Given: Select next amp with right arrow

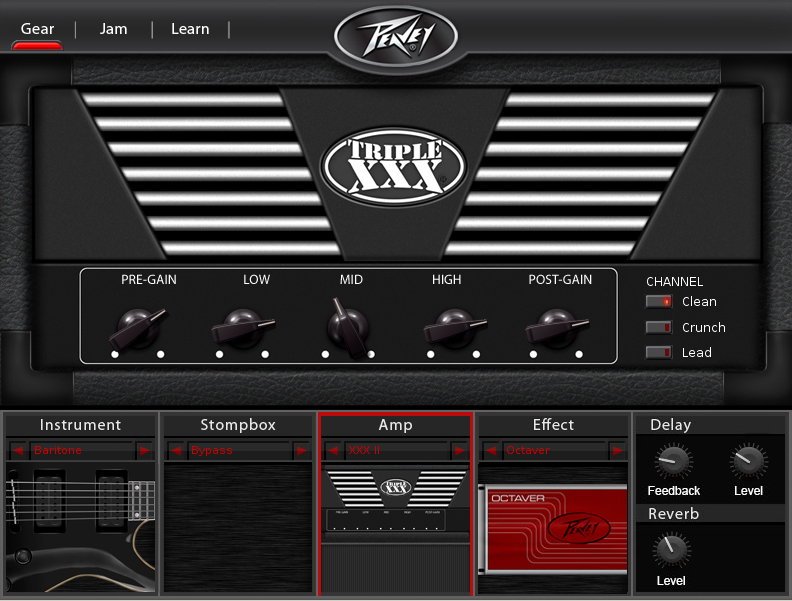Looking at the screenshot, I should coord(459,450).
